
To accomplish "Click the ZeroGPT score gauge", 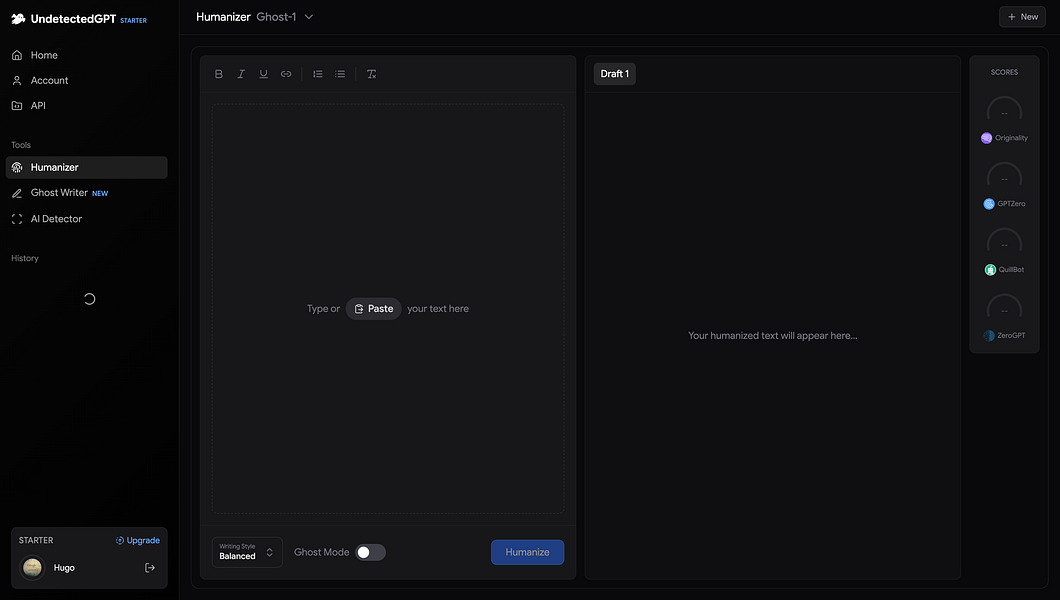I will click(1005, 307).
